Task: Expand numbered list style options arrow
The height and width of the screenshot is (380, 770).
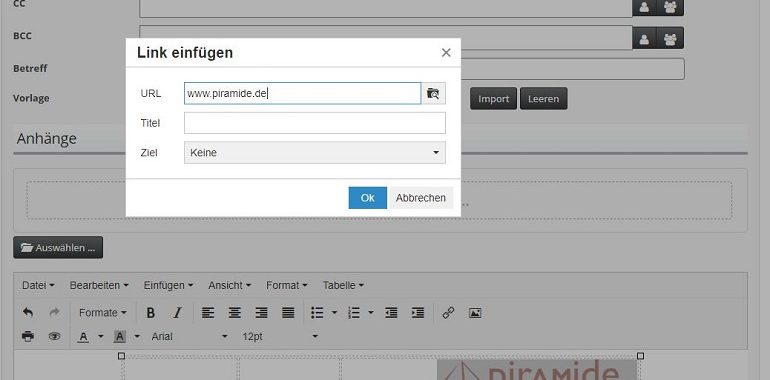Action: (371, 313)
